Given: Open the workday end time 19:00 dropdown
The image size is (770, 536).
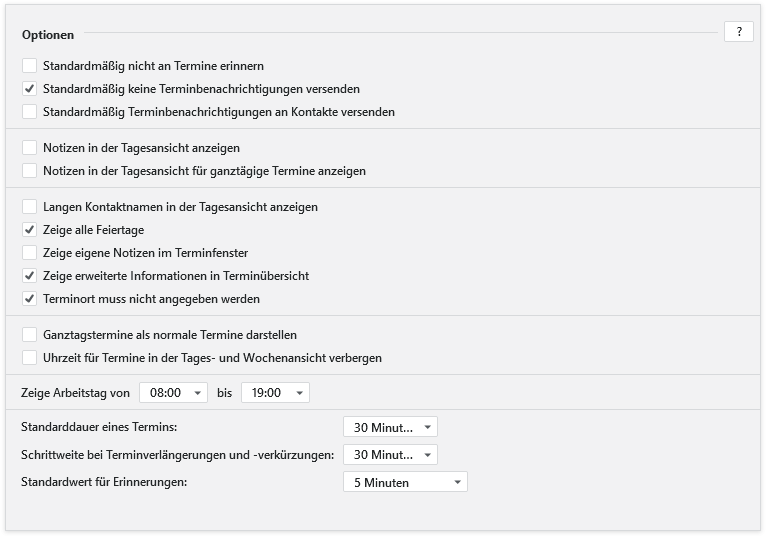Looking at the screenshot, I should click(275, 393).
